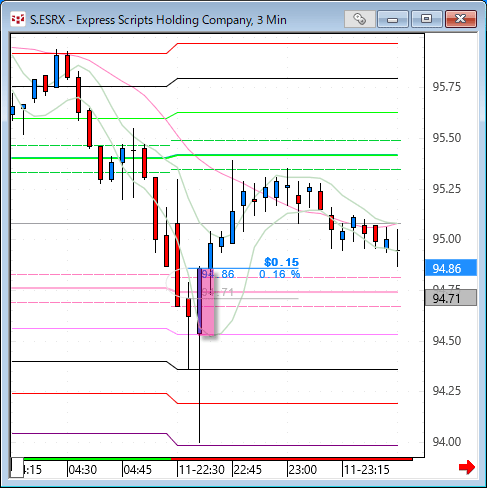Select the blue 94.86 price marker
The width and height of the screenshot is (487, 488).
click(451, 268)
